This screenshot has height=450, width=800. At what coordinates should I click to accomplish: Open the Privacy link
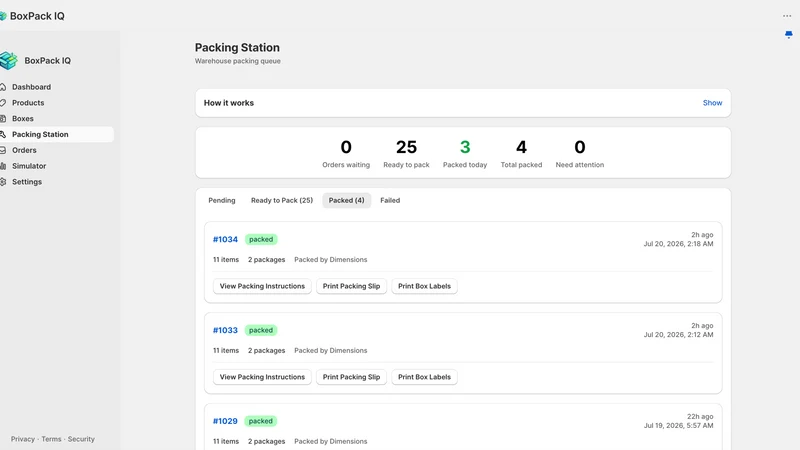(23, 439)
